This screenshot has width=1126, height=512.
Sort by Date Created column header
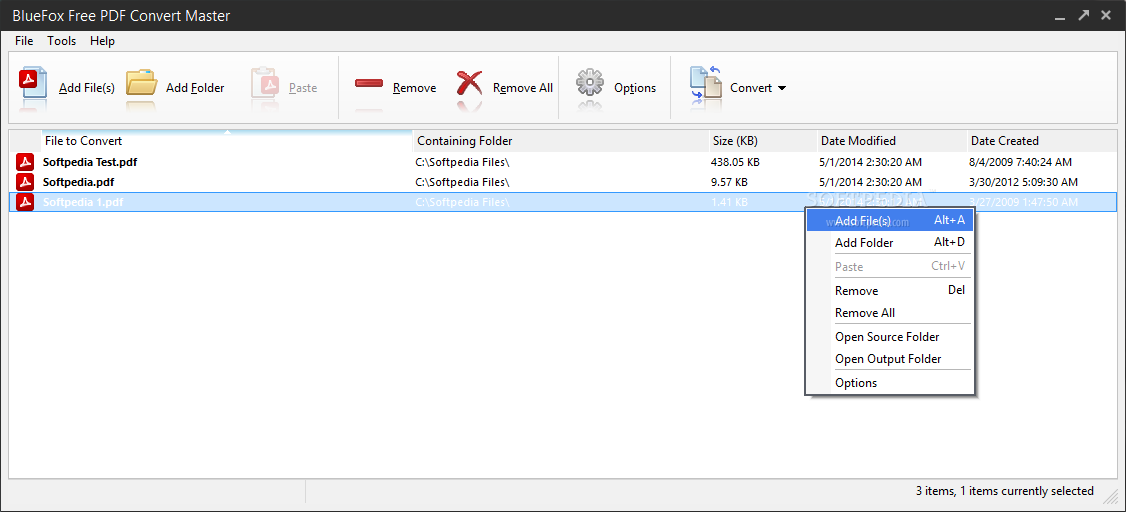1041,141
